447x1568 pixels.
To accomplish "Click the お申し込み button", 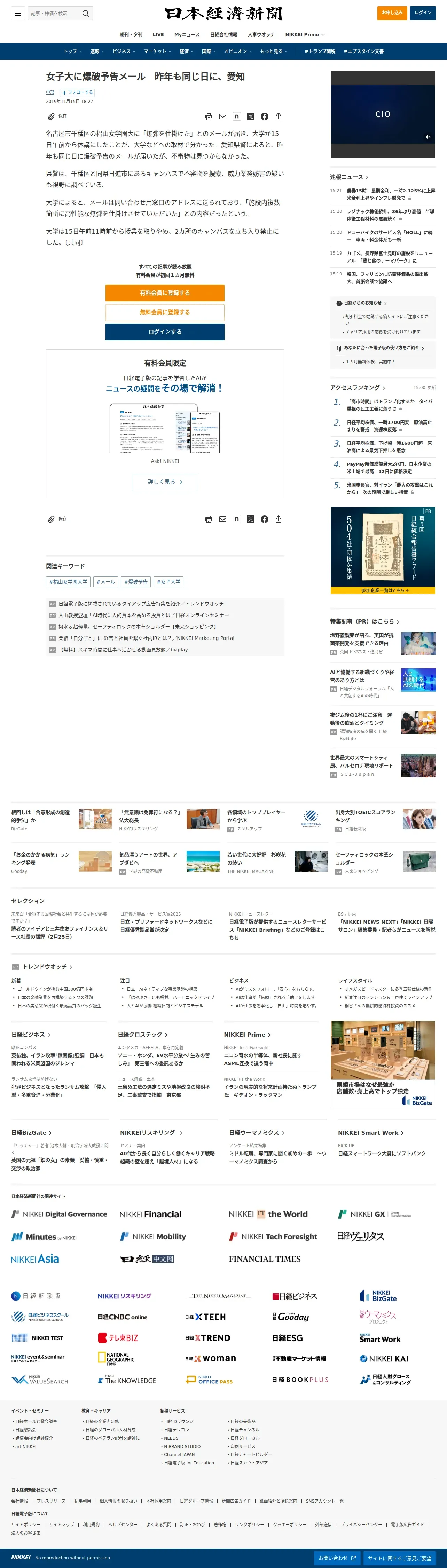I will coord(392,13).
